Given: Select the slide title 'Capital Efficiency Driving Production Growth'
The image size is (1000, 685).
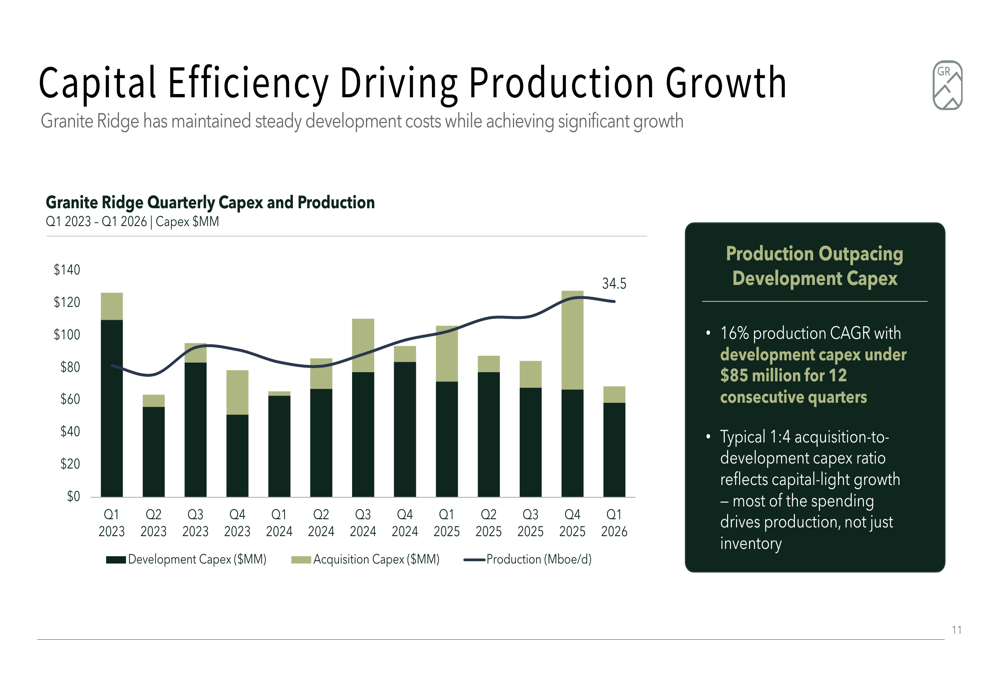Looking at the screenshot, I should (412, 83).
